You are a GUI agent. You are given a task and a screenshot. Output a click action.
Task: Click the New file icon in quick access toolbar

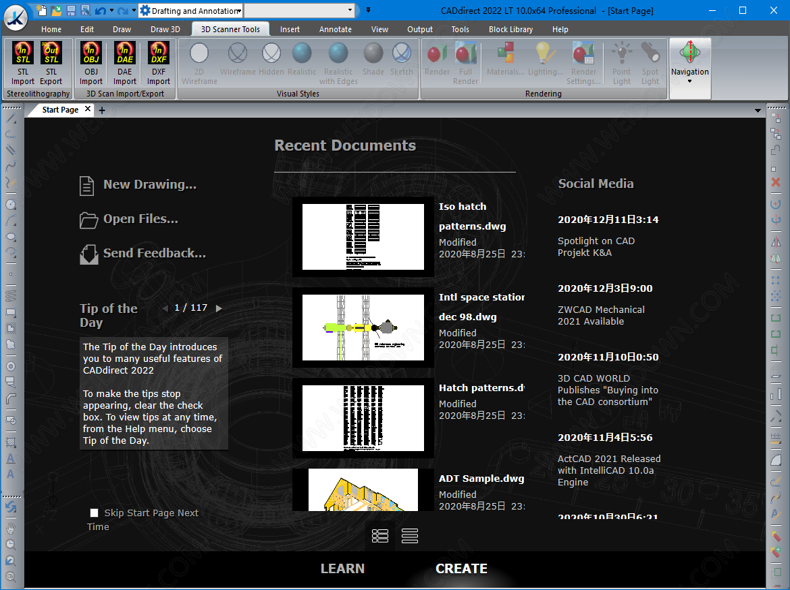[43, 11]
